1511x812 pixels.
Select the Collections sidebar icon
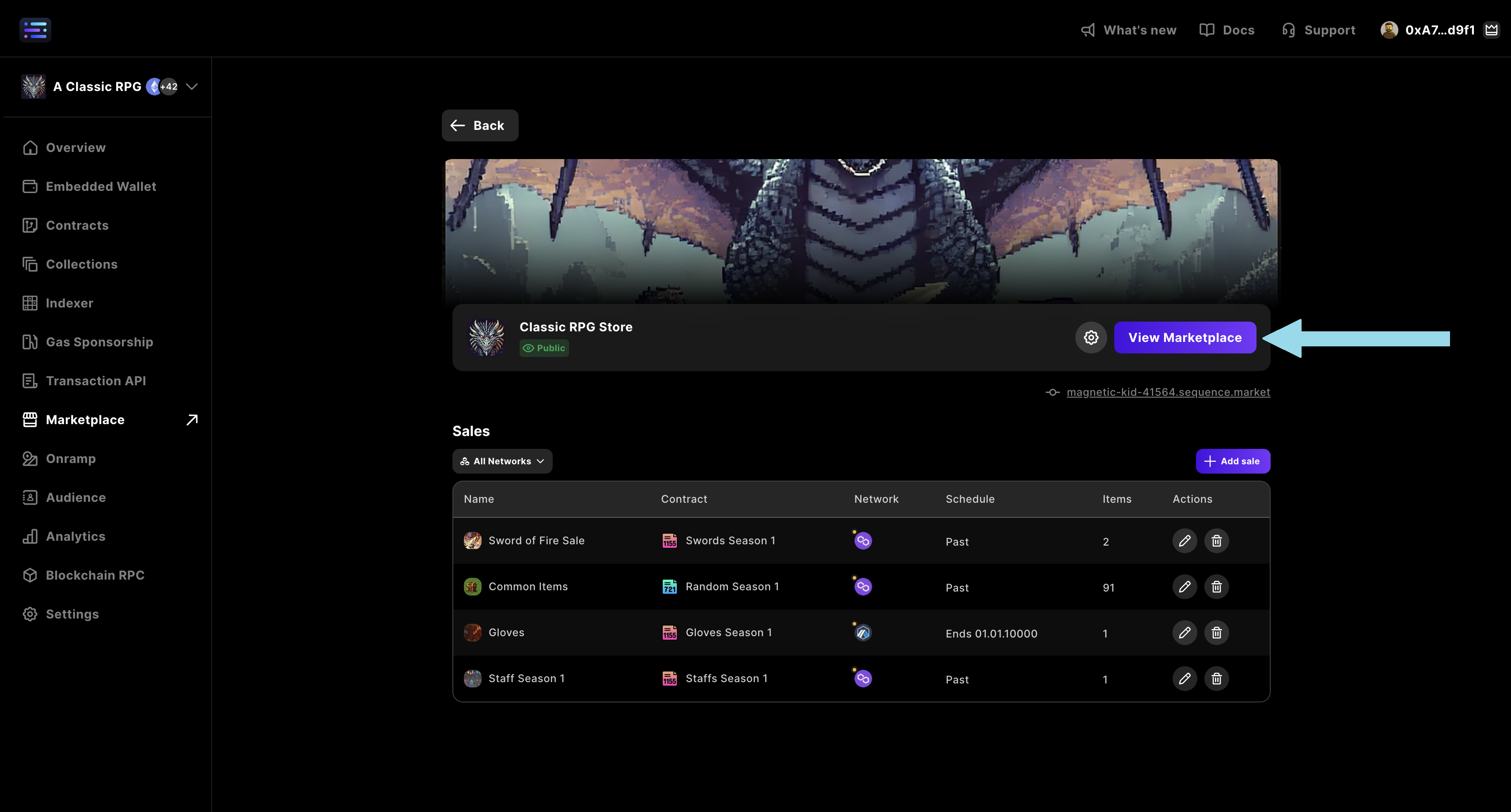click(30, 264)
